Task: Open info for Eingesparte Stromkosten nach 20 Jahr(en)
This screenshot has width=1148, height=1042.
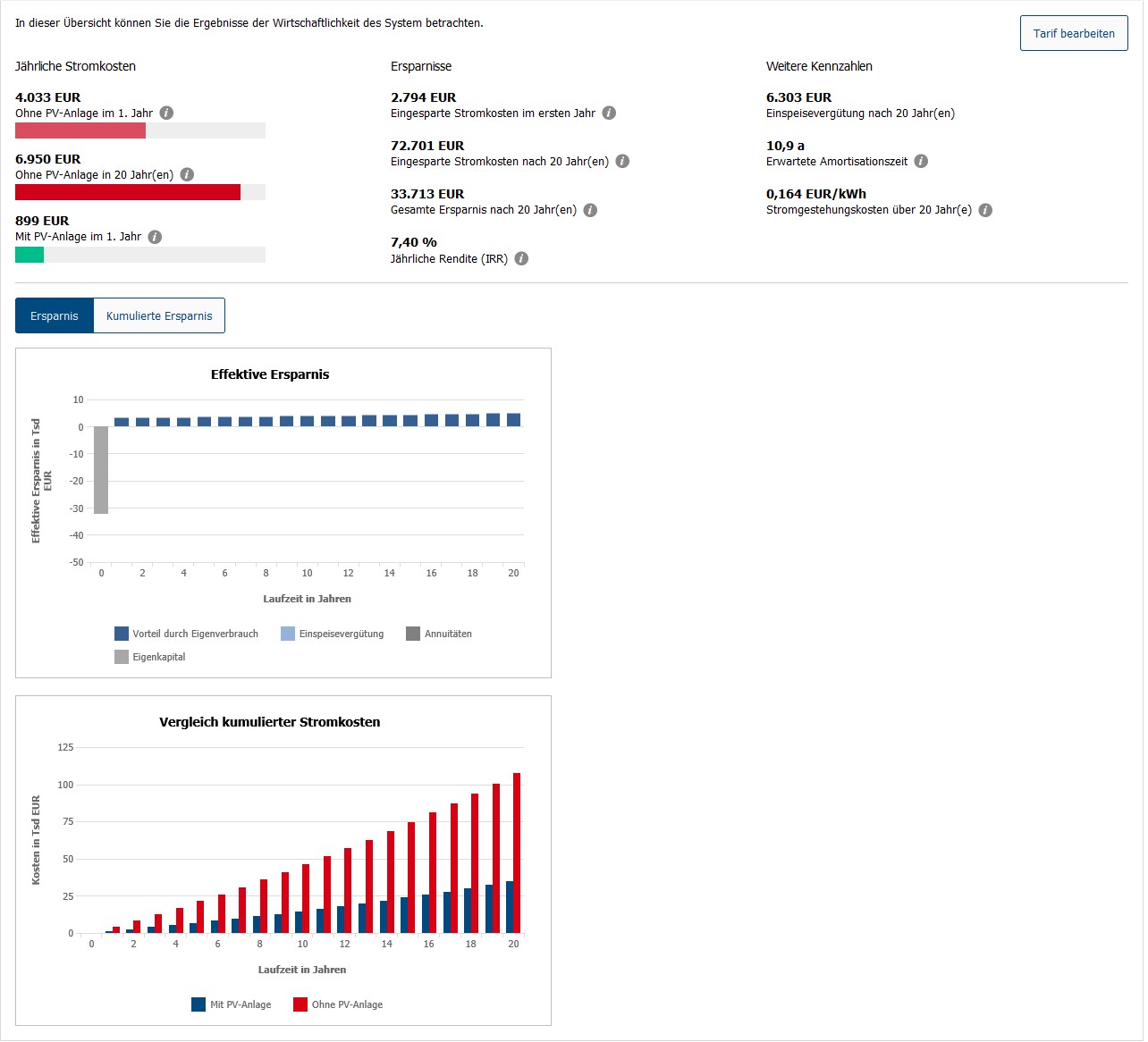Action: (x=622, y=162)
